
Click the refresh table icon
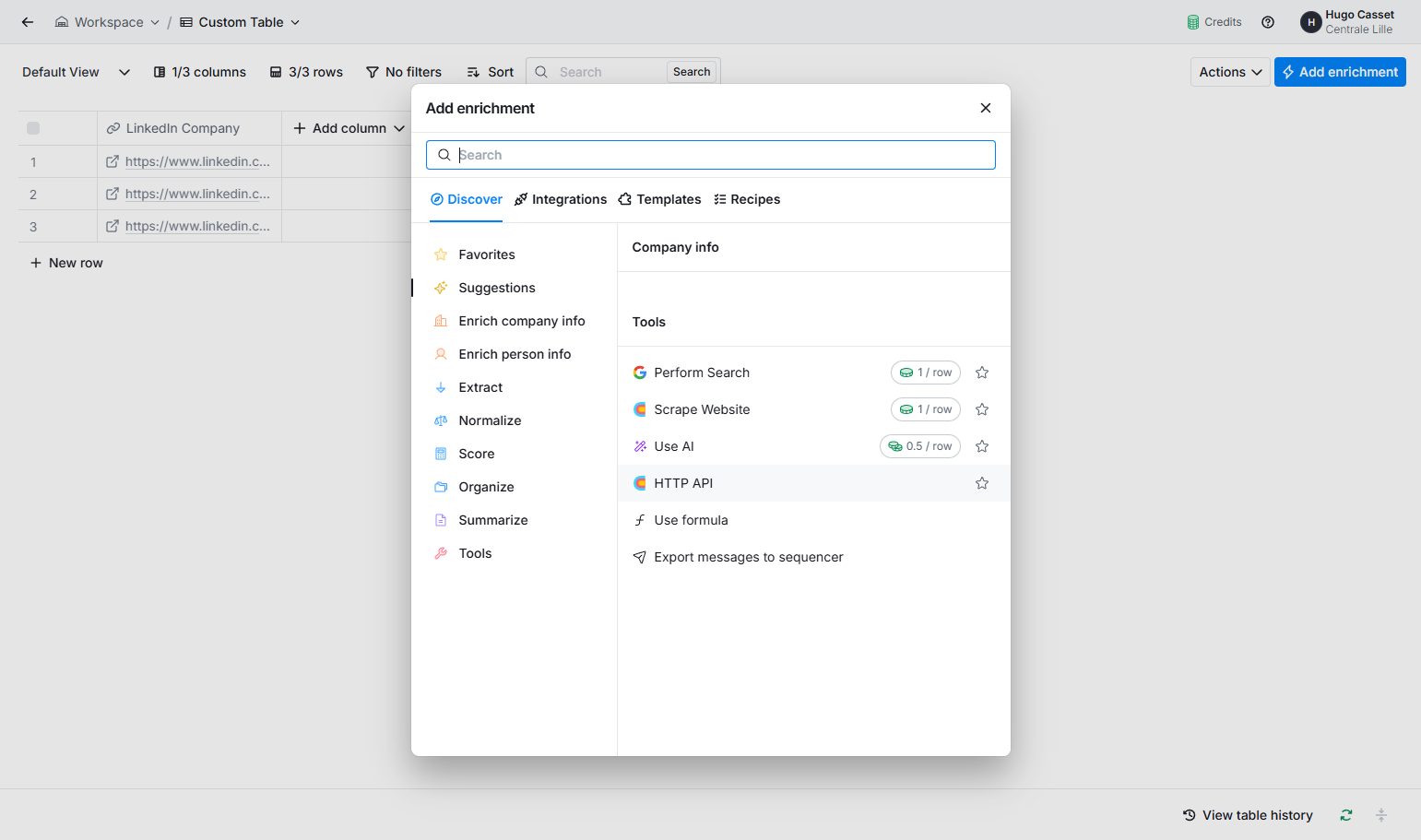click(1346, 815)
